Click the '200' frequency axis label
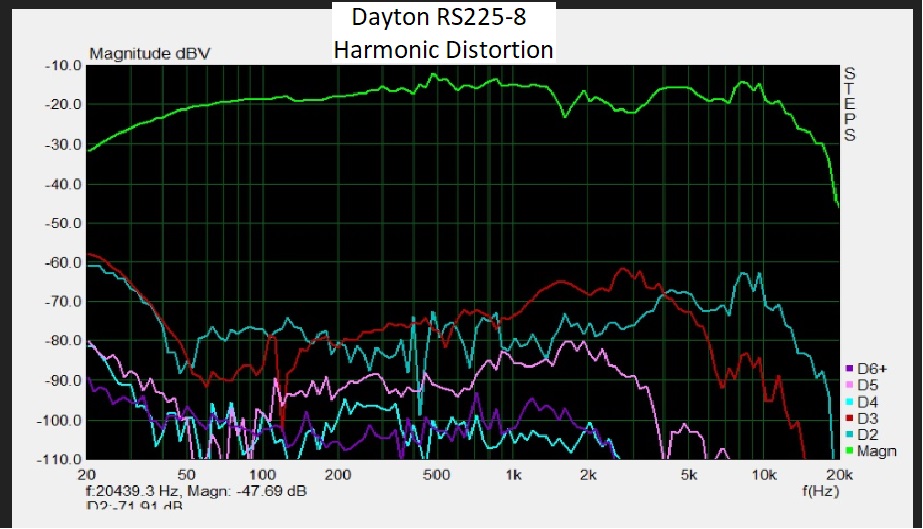Viewport: 923px width, 529px height. click(337, 475)
